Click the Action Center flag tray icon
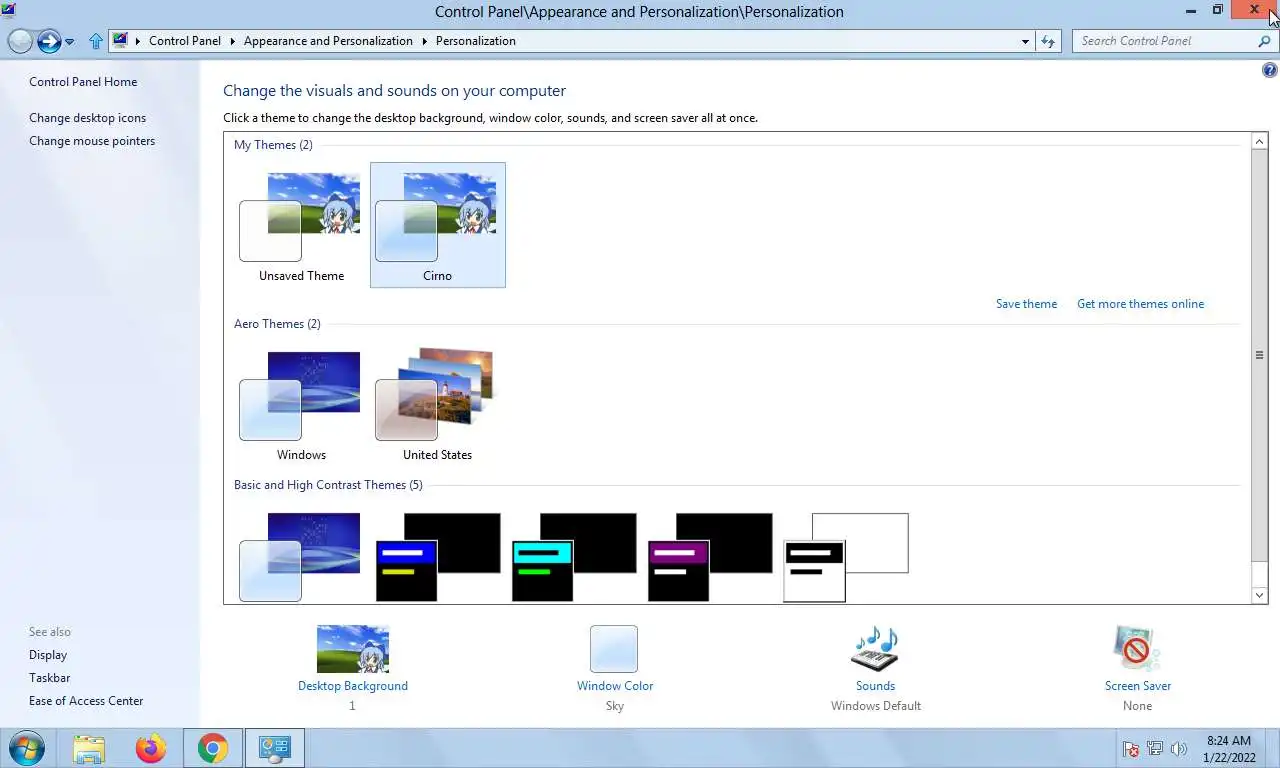Screen dimensions: 1280x768 coord(1131,749)
